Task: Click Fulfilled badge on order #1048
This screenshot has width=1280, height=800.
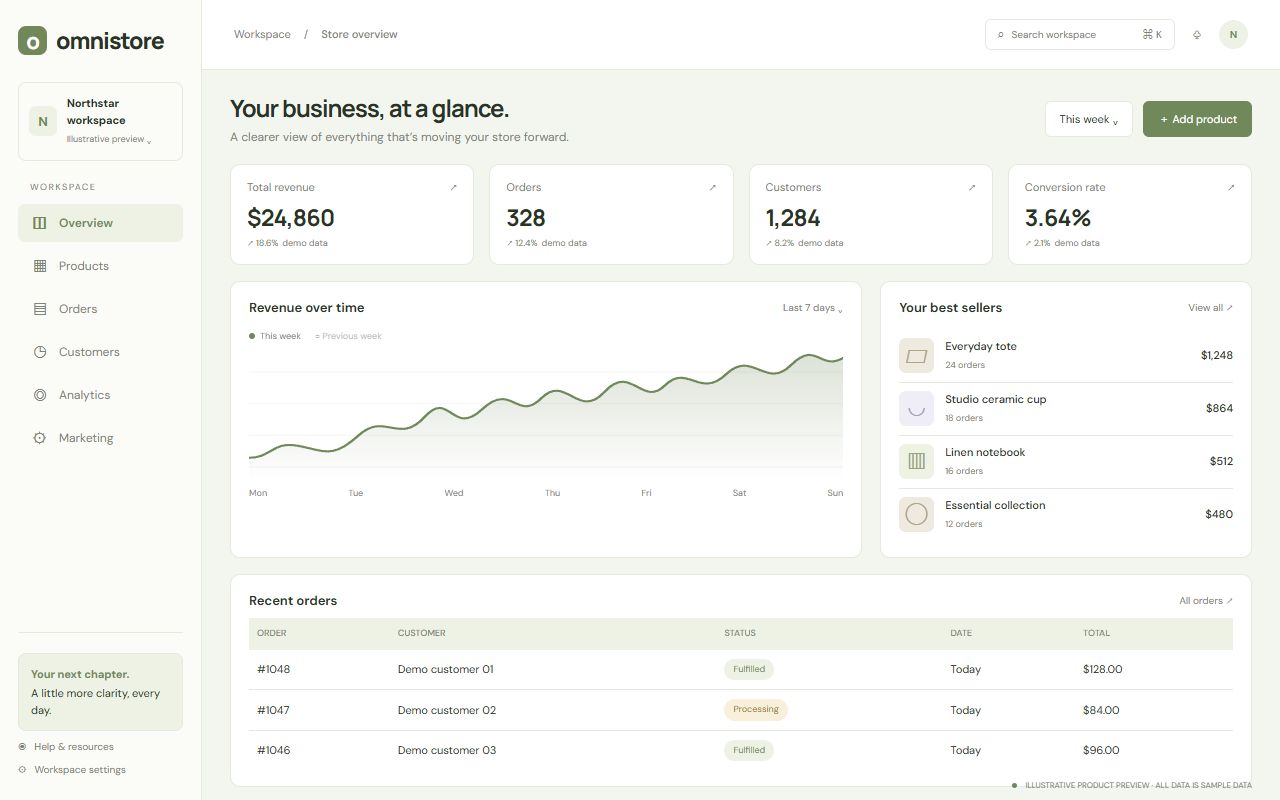Action: tap(749, 669)
